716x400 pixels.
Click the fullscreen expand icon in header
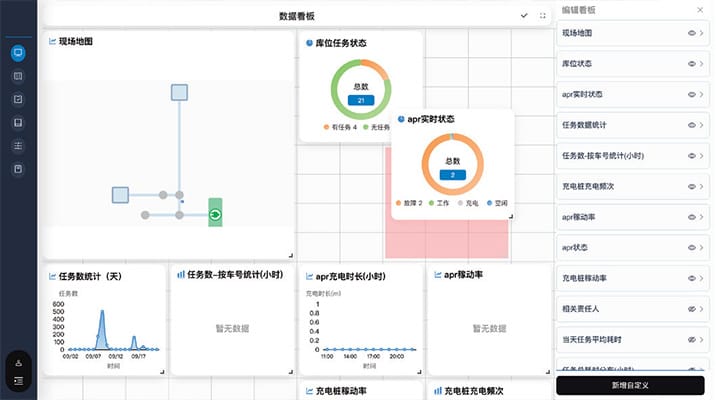[543, 16]
